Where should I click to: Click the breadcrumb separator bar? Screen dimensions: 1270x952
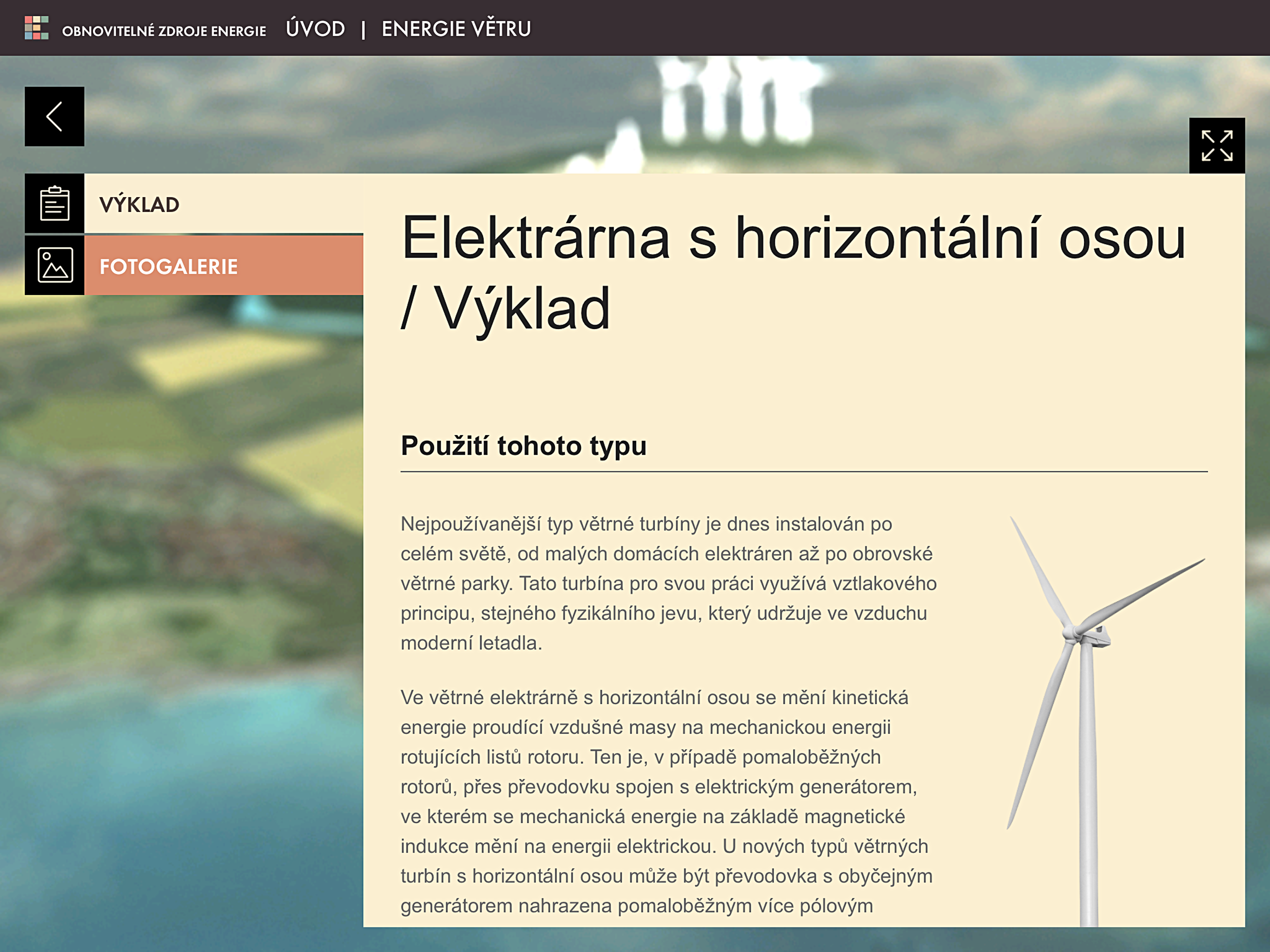[x=363, y=30]
